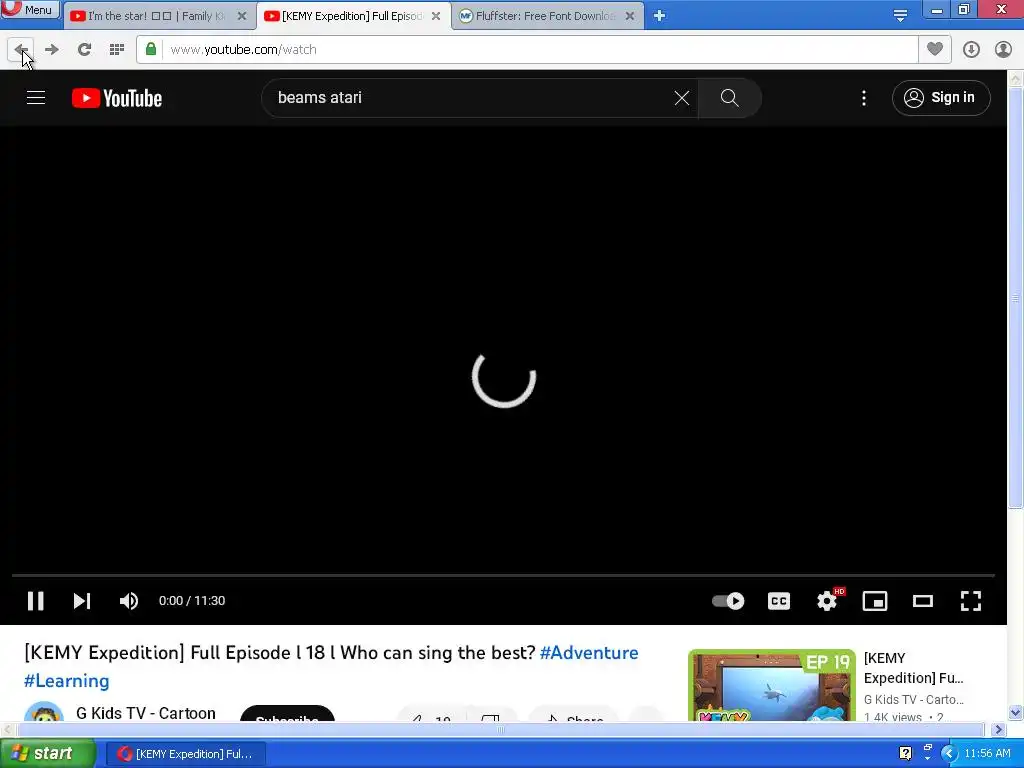Viewport: 1024px width, 768px height.
Task: Open YouTube hamburger guide menu
Action: coord(36,98)
